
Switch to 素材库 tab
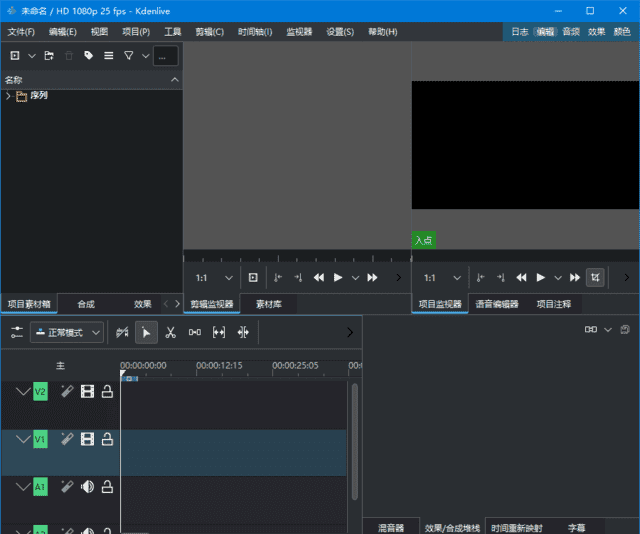[269, 304]
